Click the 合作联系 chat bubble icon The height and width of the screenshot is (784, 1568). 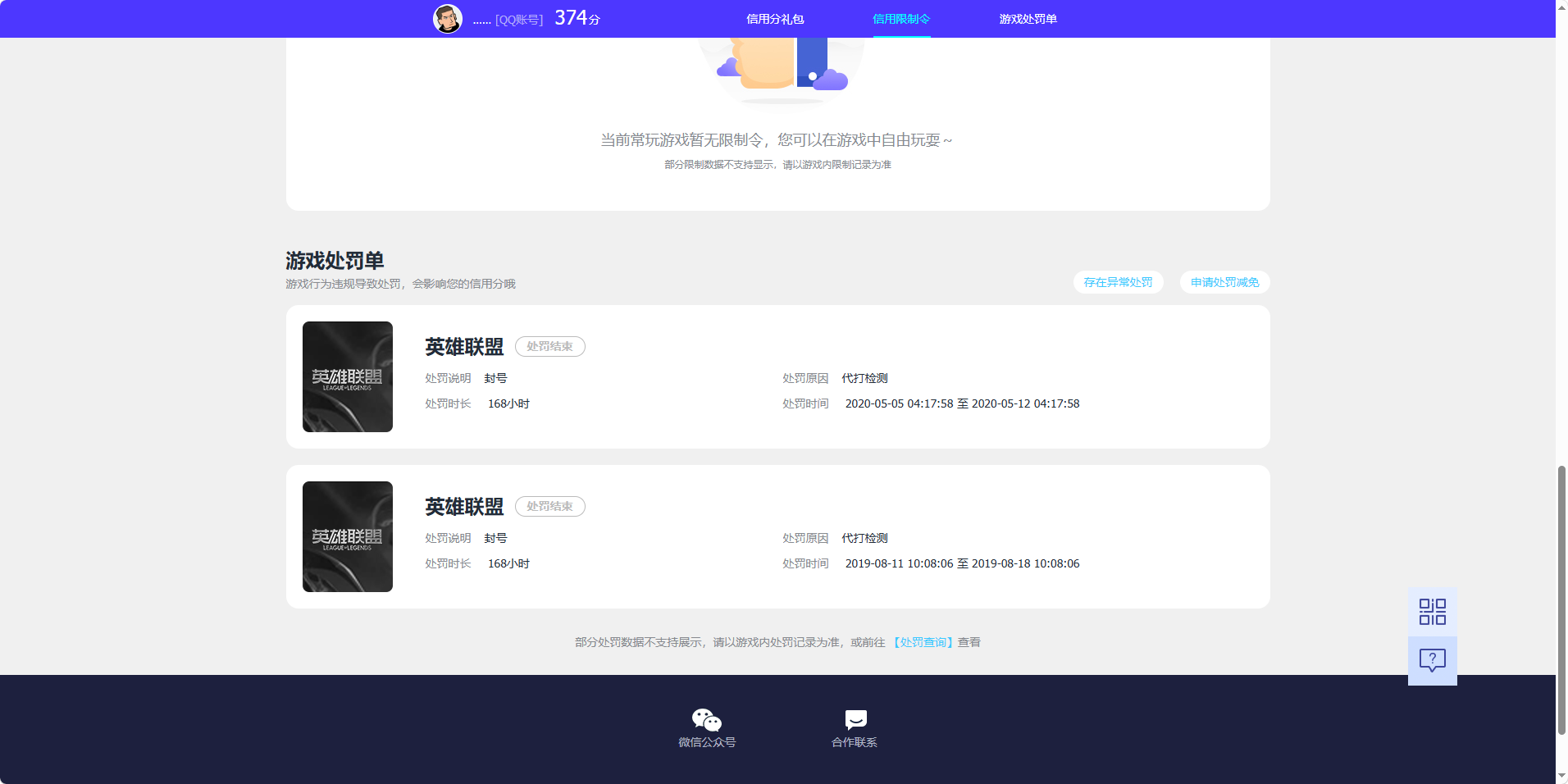tap(854, 720)
